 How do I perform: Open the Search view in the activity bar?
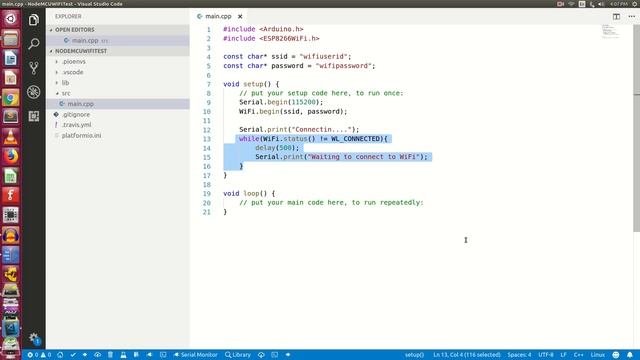33,44
